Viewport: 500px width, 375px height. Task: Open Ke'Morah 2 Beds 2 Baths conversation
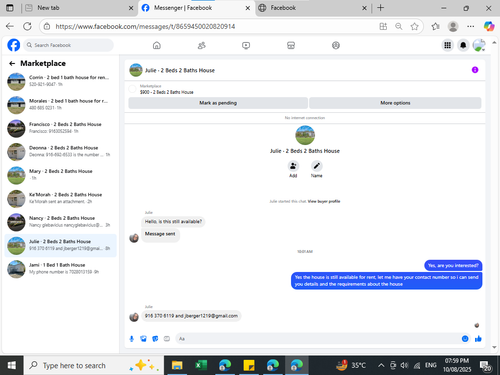tap(61, 199)
